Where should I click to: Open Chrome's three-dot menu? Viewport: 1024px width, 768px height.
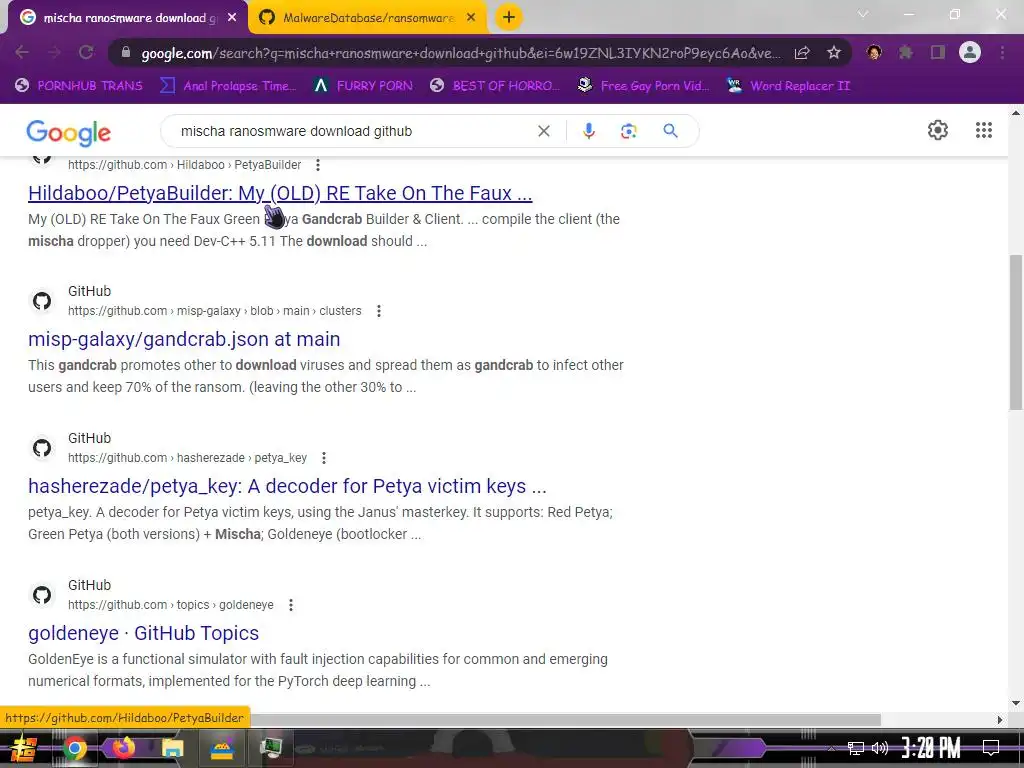click(x=1002, y=53)
